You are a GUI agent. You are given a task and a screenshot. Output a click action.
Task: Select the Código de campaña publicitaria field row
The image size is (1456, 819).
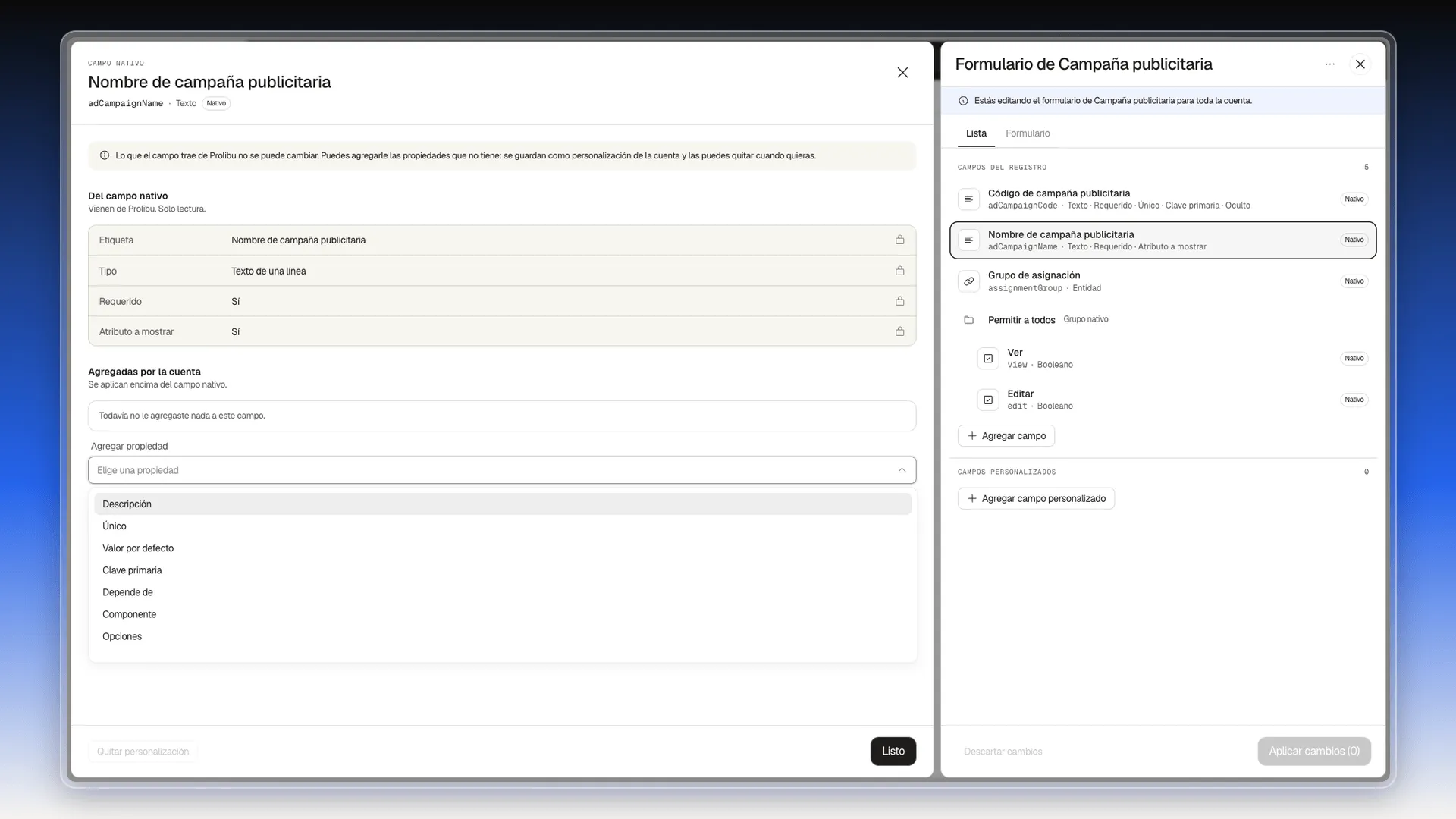1163,199
